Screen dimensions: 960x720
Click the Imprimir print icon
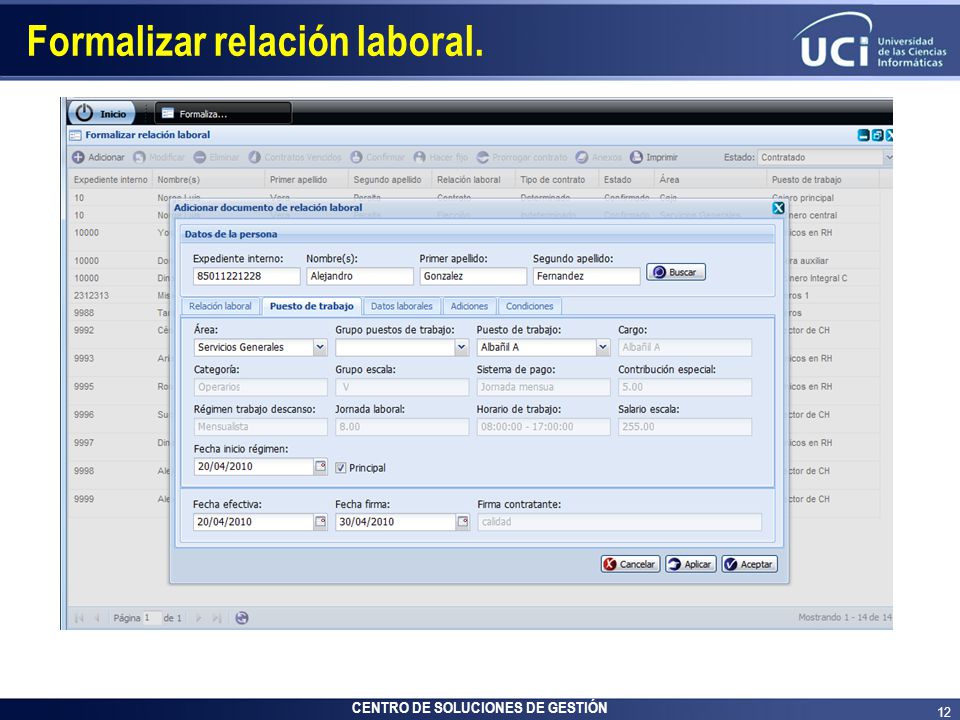(x=637, y=157)
